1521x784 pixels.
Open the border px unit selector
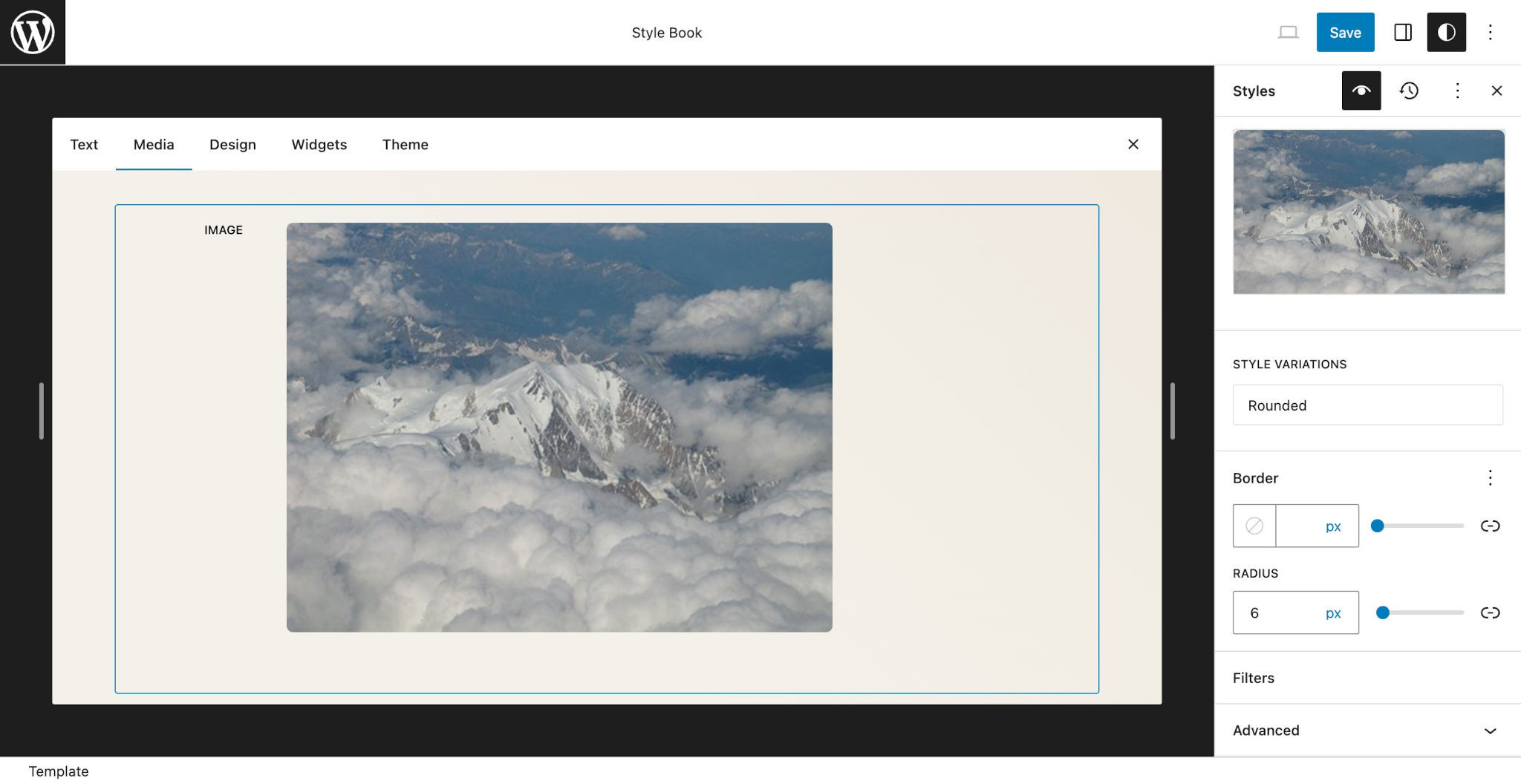point(1332,526)
